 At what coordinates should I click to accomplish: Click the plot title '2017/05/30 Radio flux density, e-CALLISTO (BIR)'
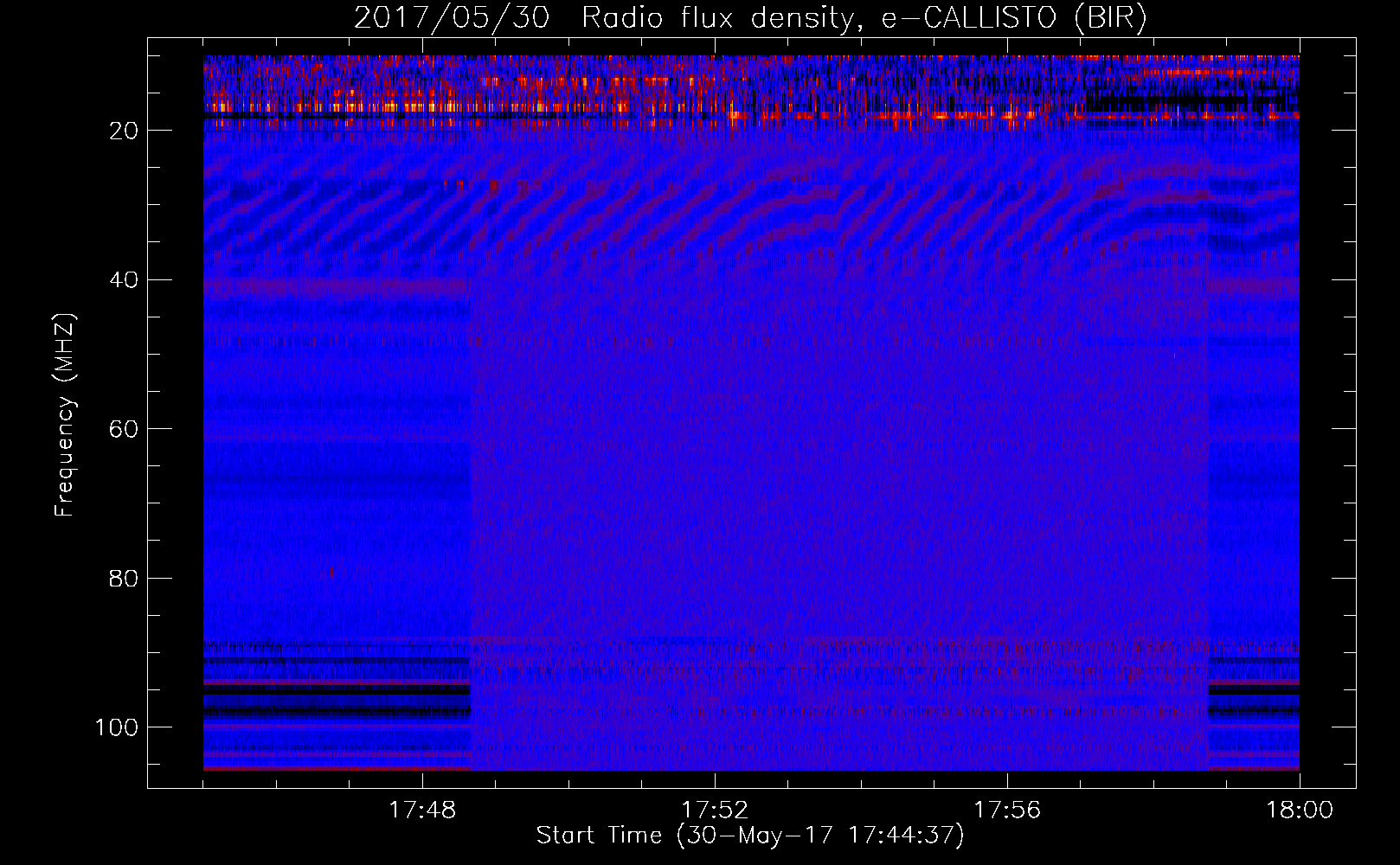coord(750,18)
